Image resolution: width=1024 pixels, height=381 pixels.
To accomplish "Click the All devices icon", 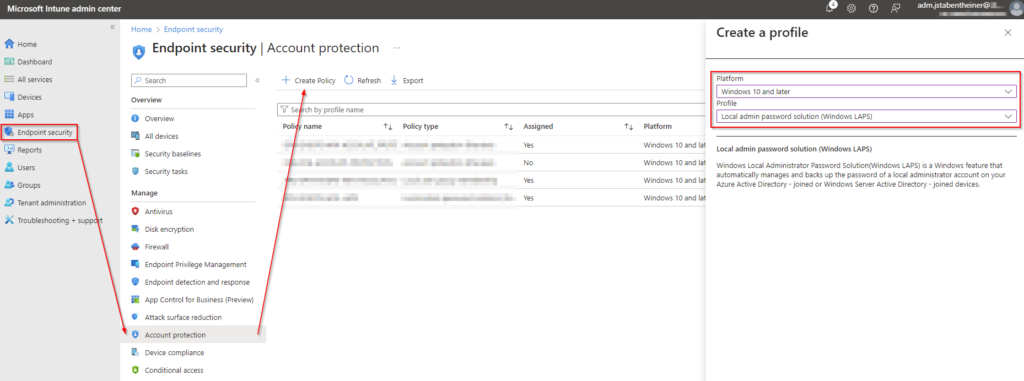I will pos(135,137).
